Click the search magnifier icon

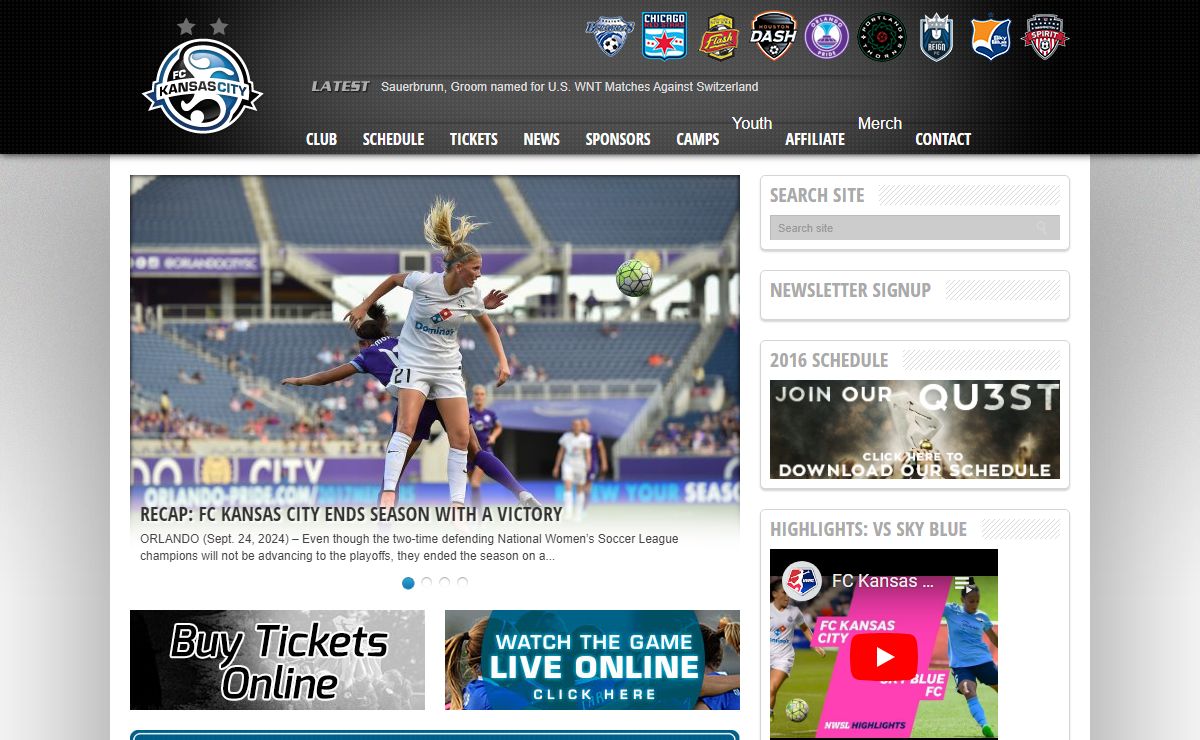[1043, 228]
